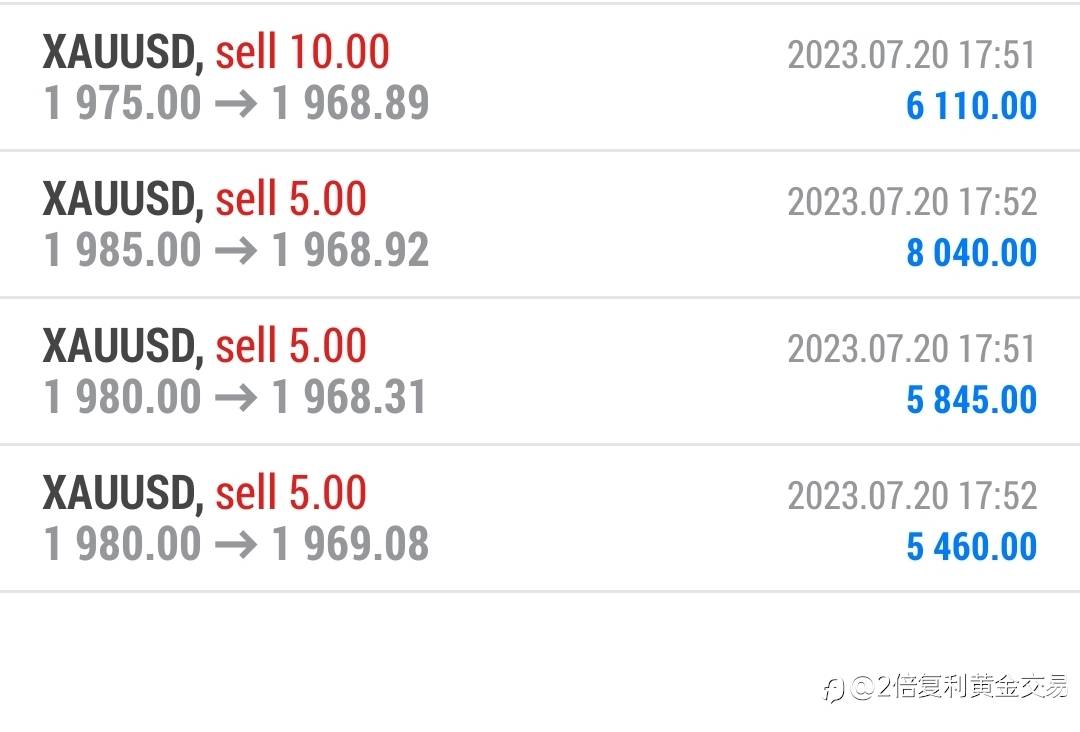Click the arrow between 1 980.00 and 1 968.31

click(236, 398)
